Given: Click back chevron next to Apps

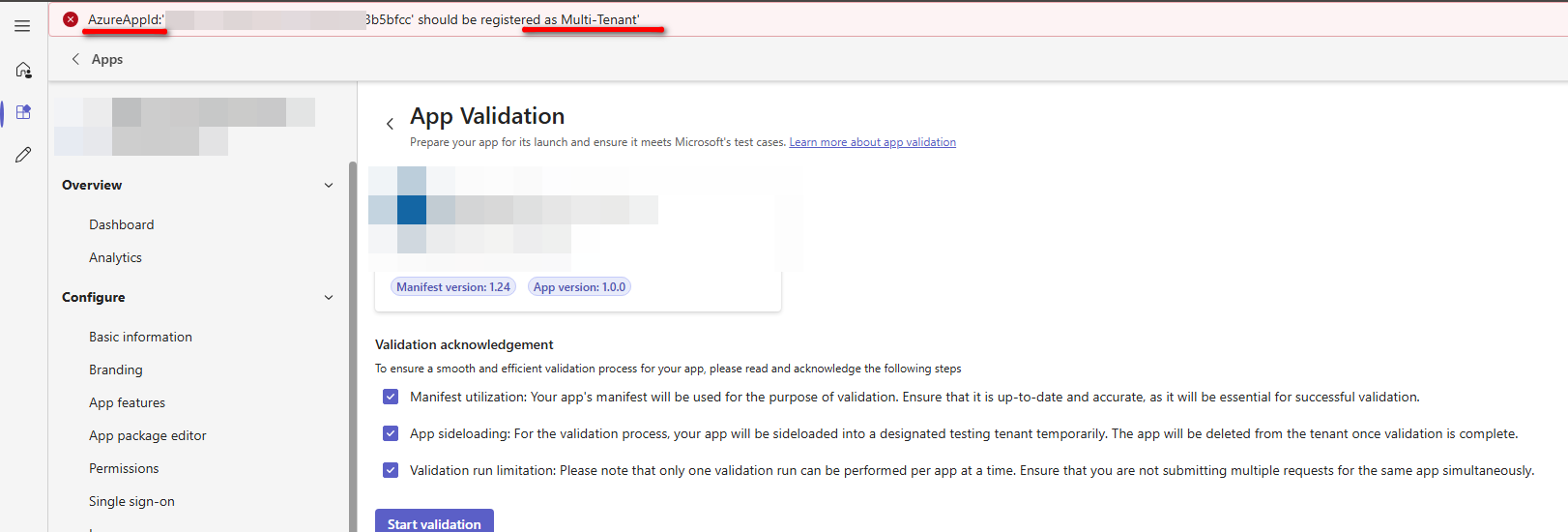Looking at the screenshot, I should pyautogui.click(x=75, y=59).
